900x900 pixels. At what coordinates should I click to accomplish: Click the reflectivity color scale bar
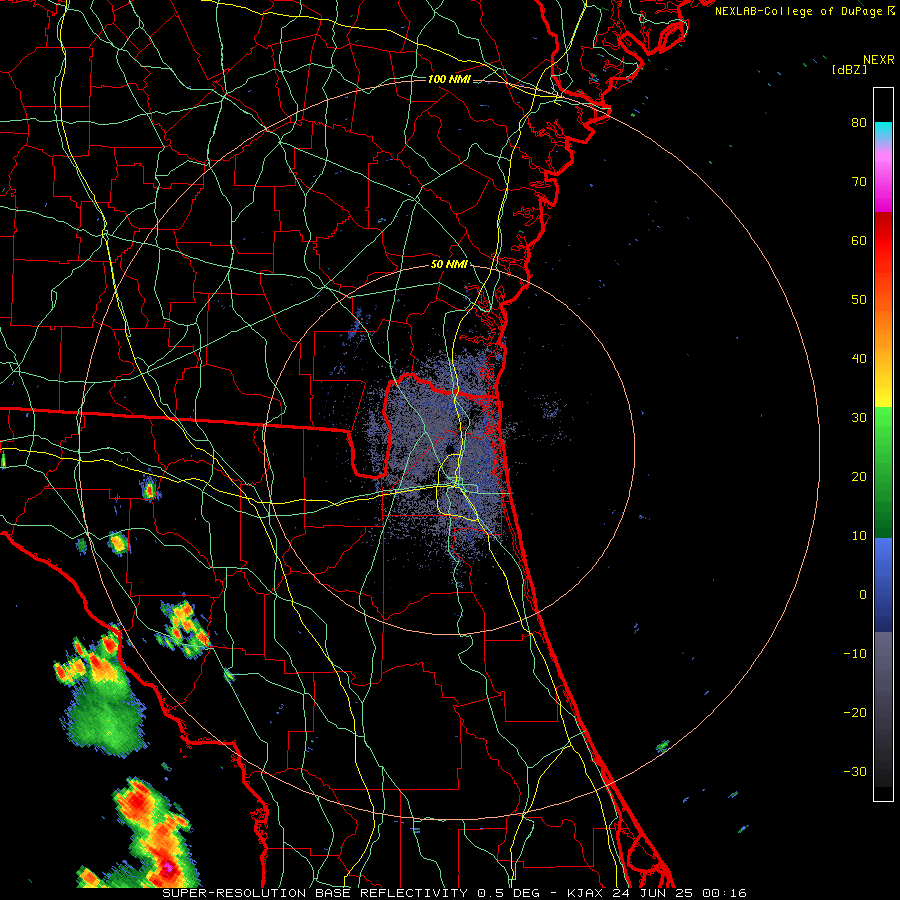click(x=883, y=444)
